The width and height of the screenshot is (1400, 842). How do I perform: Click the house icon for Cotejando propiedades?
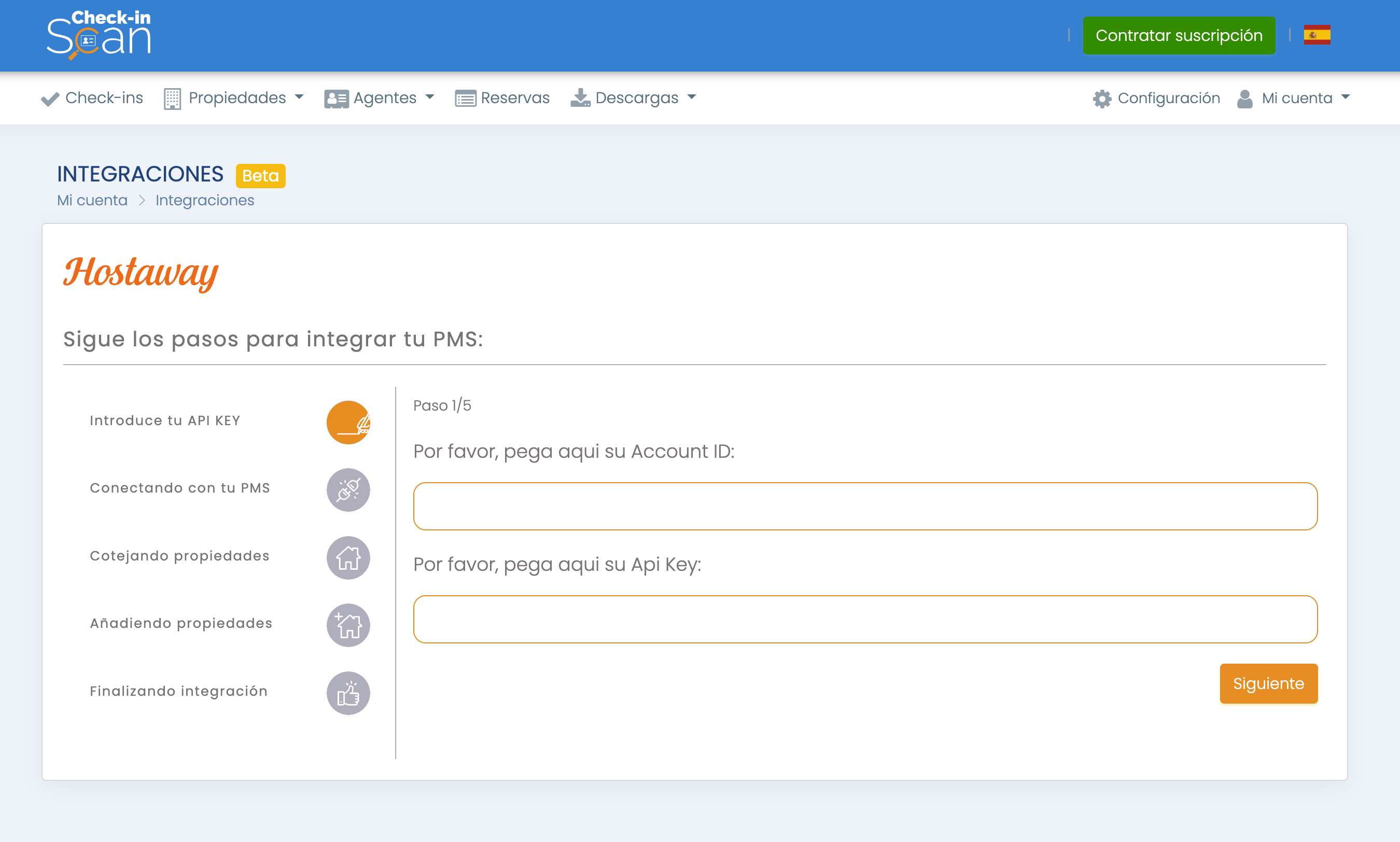coord(348,557)
